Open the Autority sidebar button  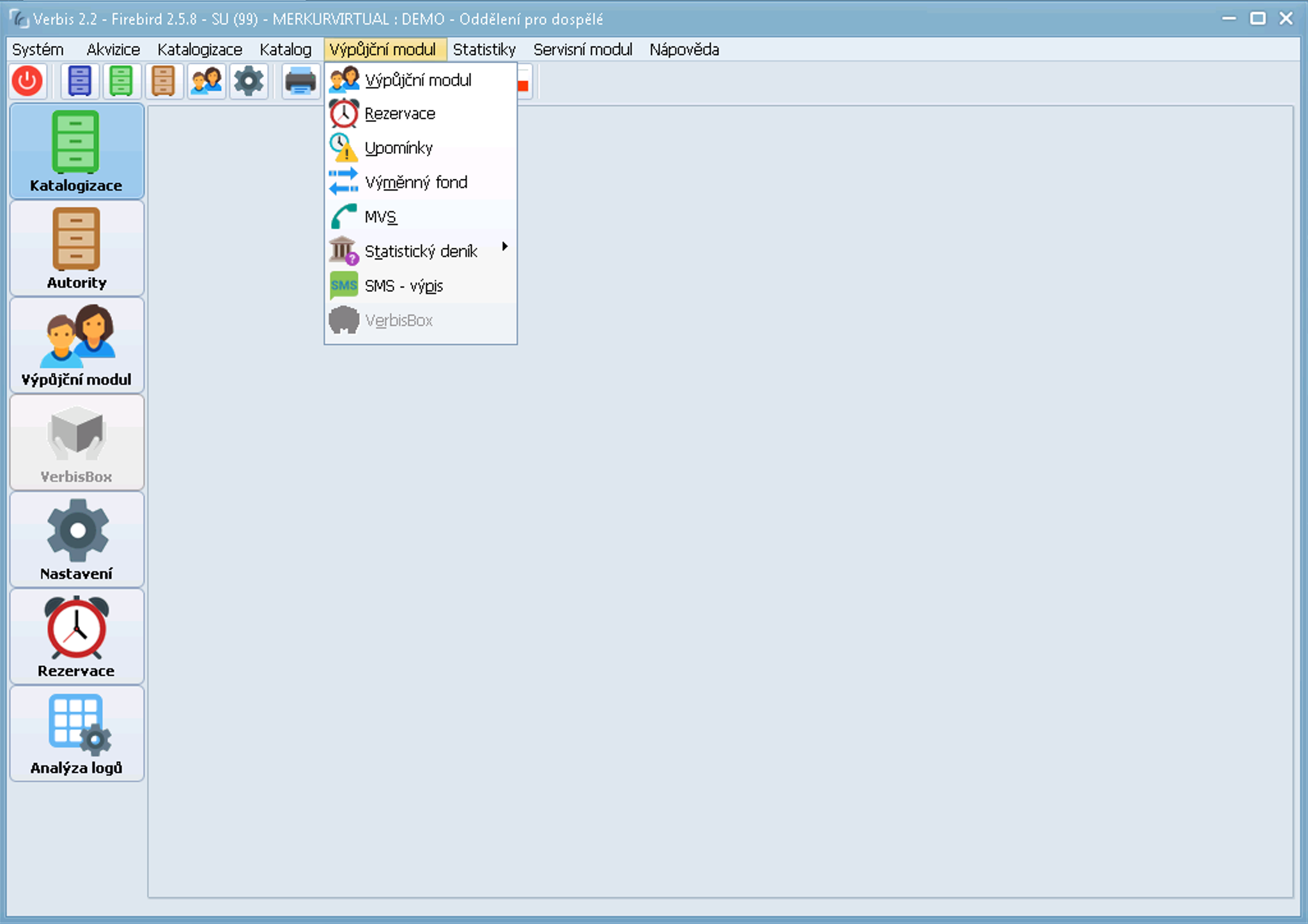pos(77,248)
